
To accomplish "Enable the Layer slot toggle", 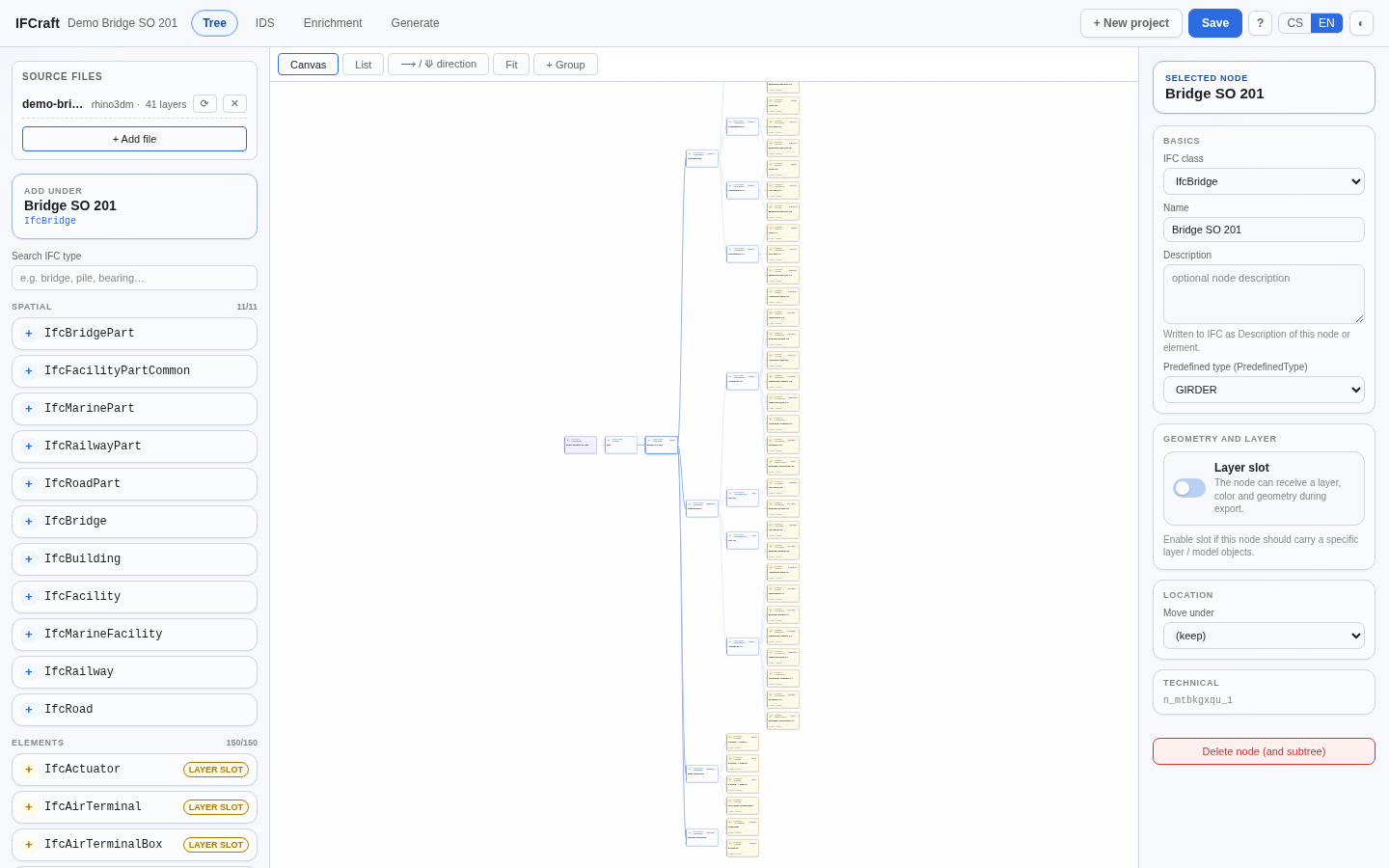I will pyautogui.click(x=1189, y=488).
